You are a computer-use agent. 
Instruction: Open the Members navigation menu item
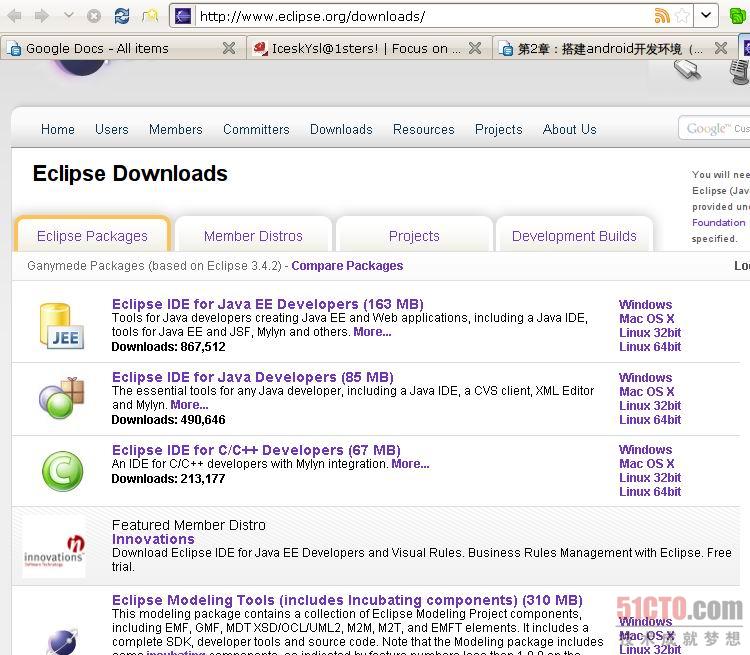click(176, 129)
